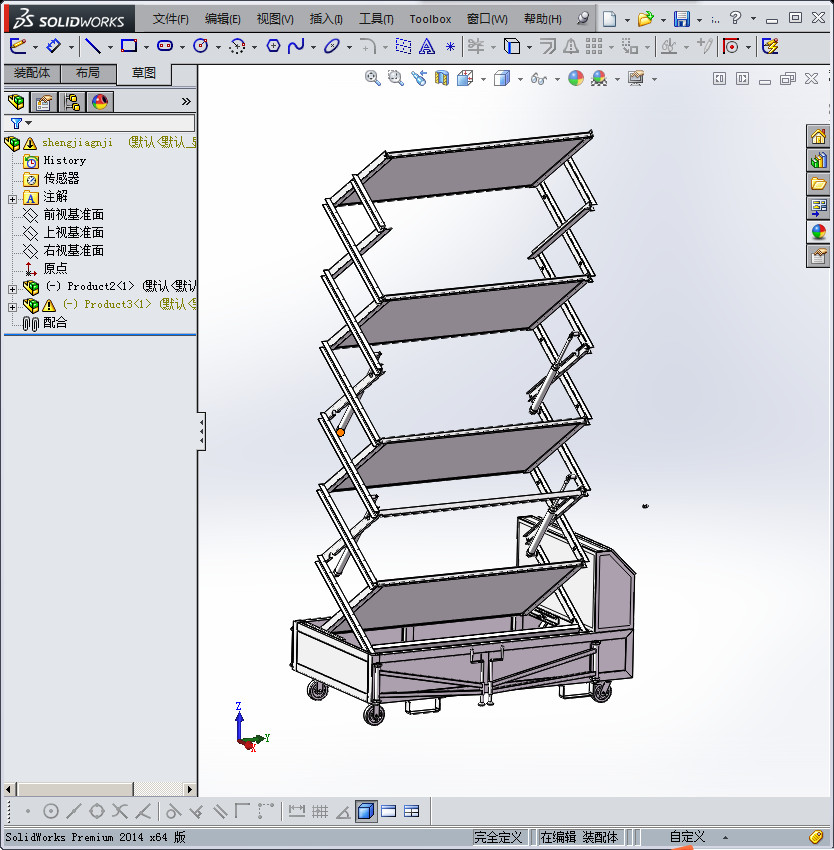Viewport: 834px width, 850px height.
Task: Open the FeatureManager design tree tab
Action: tap(17, 101)
